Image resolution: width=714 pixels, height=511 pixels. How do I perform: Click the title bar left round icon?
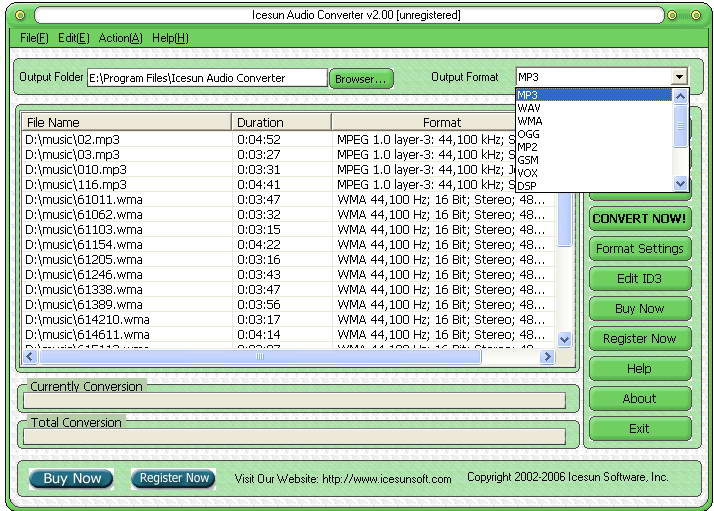(20, 15)
